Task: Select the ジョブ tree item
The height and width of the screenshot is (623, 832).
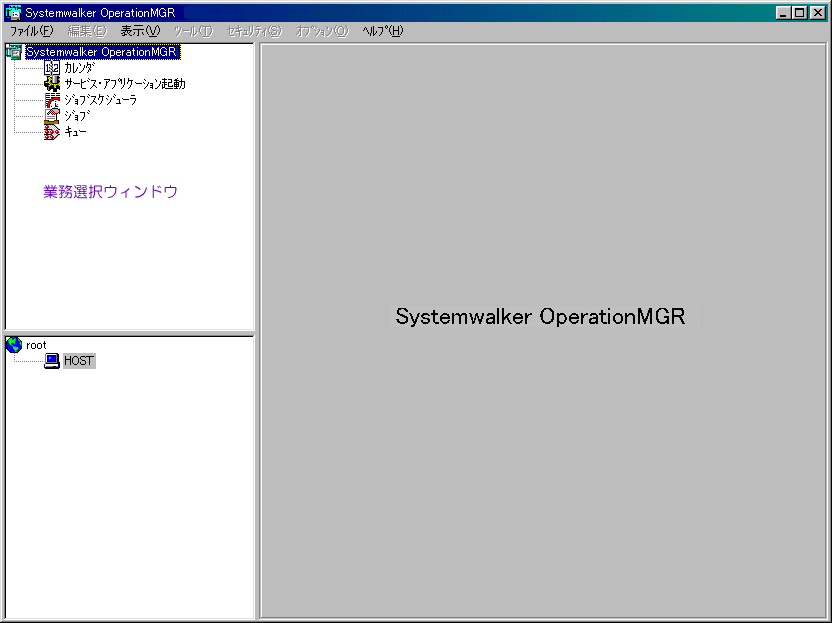Action: (77, 116)
